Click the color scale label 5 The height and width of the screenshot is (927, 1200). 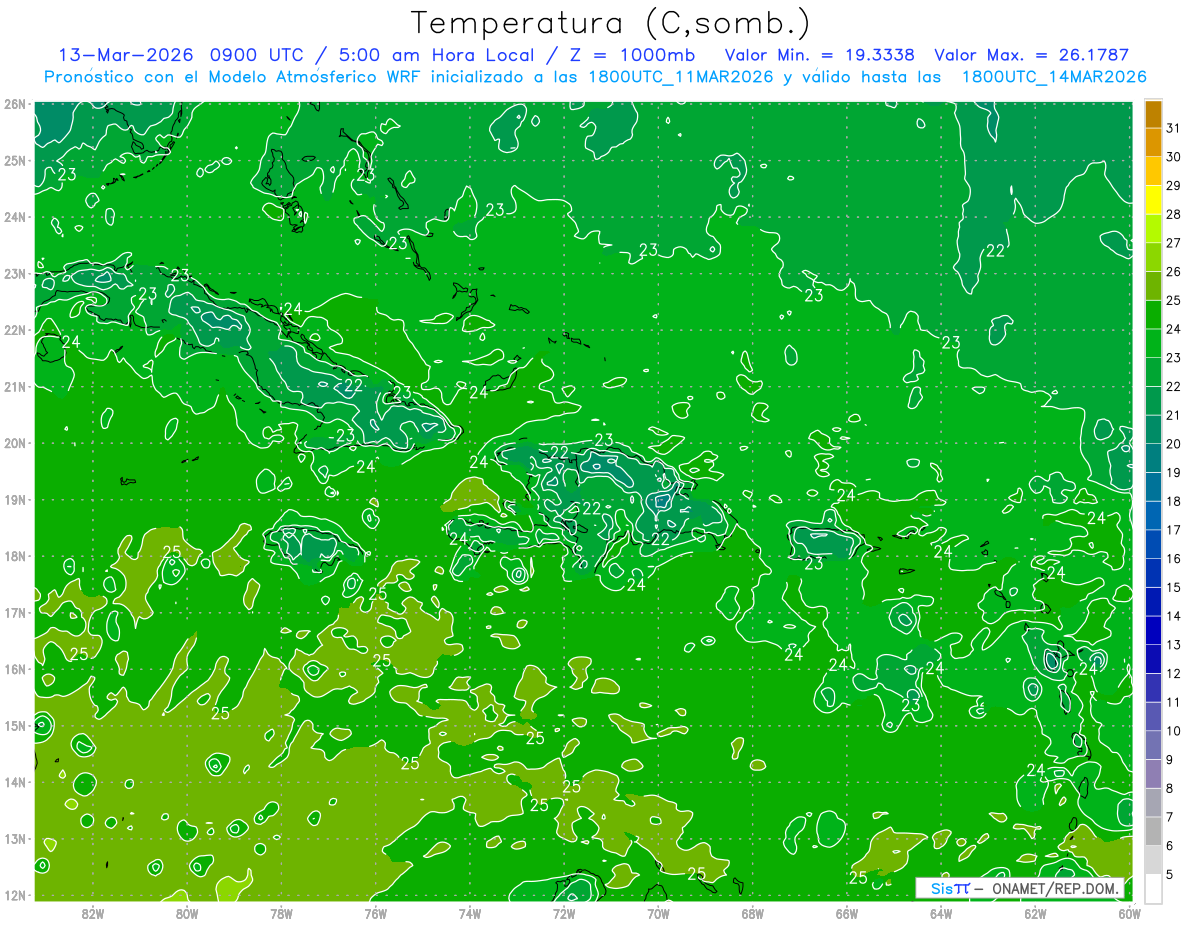point(1170,874)
